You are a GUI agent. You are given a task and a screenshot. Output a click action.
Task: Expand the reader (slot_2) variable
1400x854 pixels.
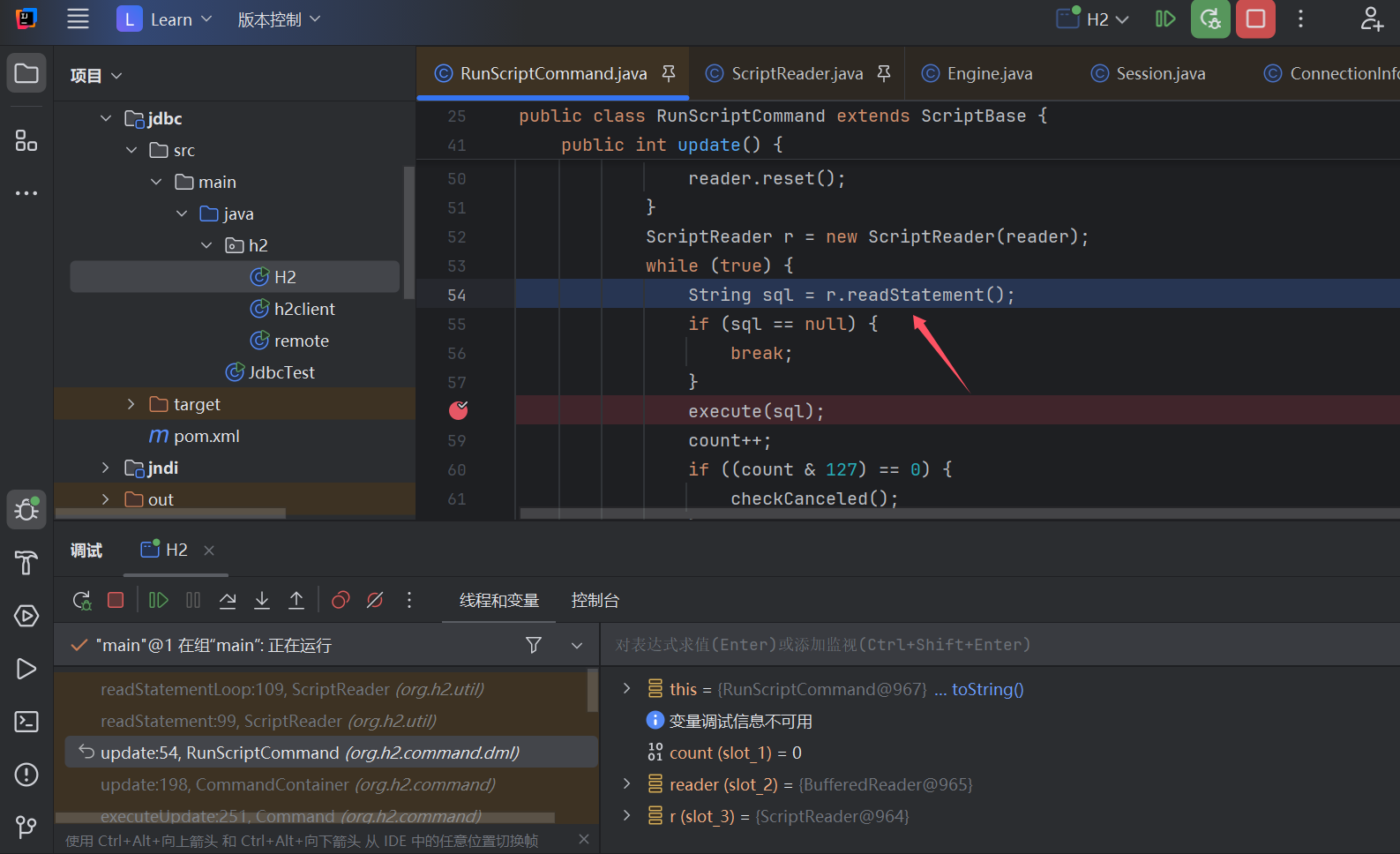pos(626,783)
